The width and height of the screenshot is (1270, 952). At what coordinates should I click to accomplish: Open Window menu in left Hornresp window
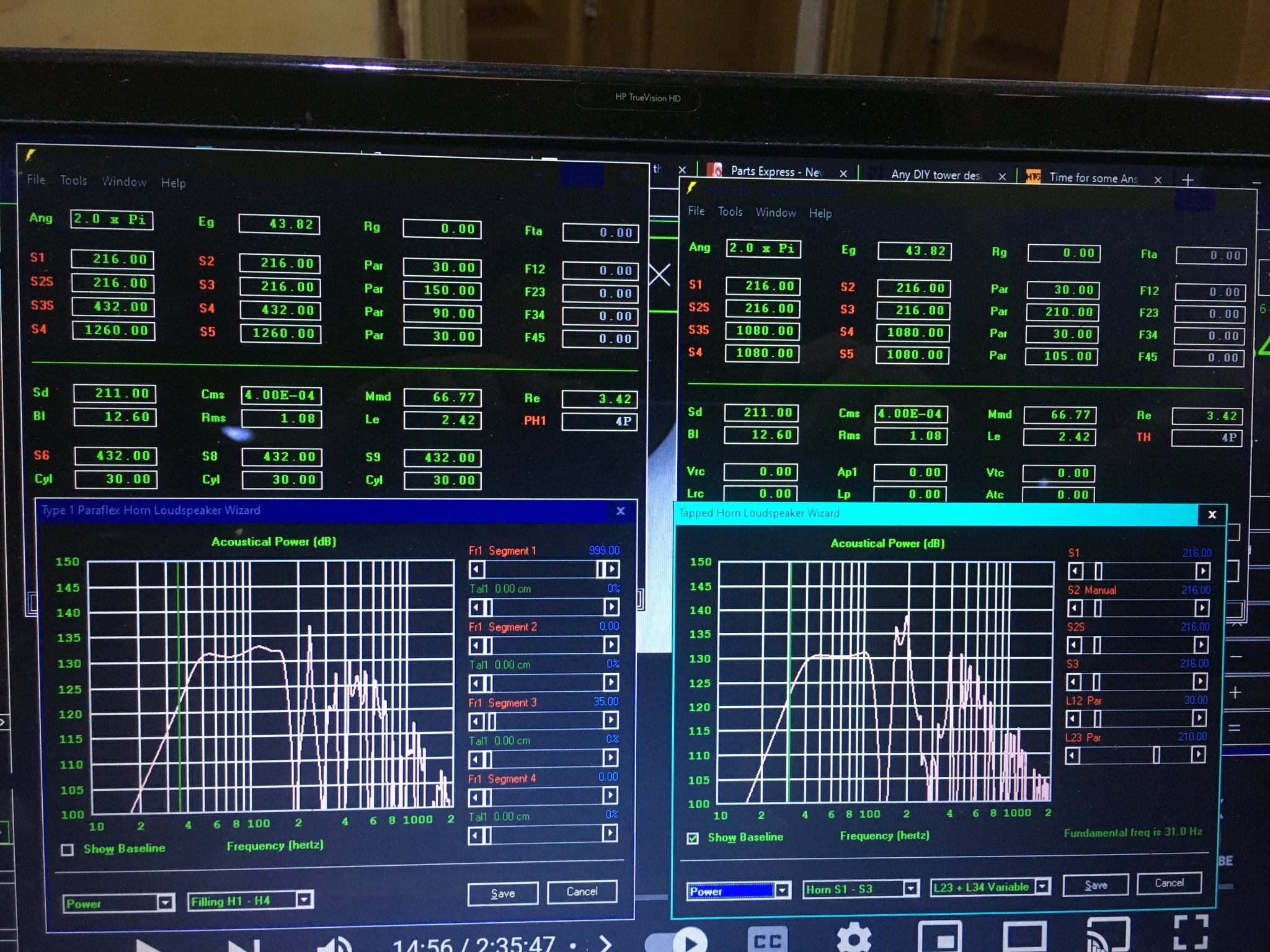pyautogui.click(x=124, y=182)
